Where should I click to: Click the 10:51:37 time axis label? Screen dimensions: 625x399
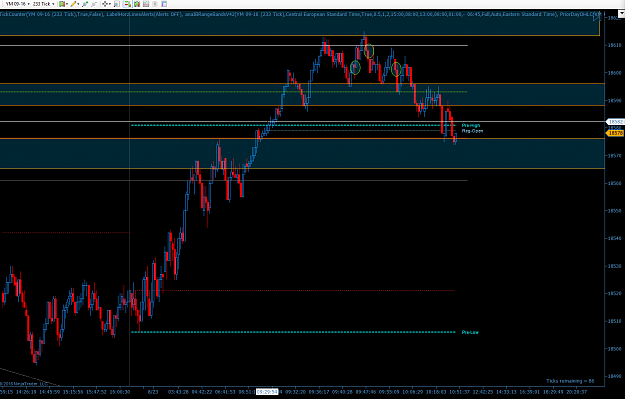pos(459,392)
